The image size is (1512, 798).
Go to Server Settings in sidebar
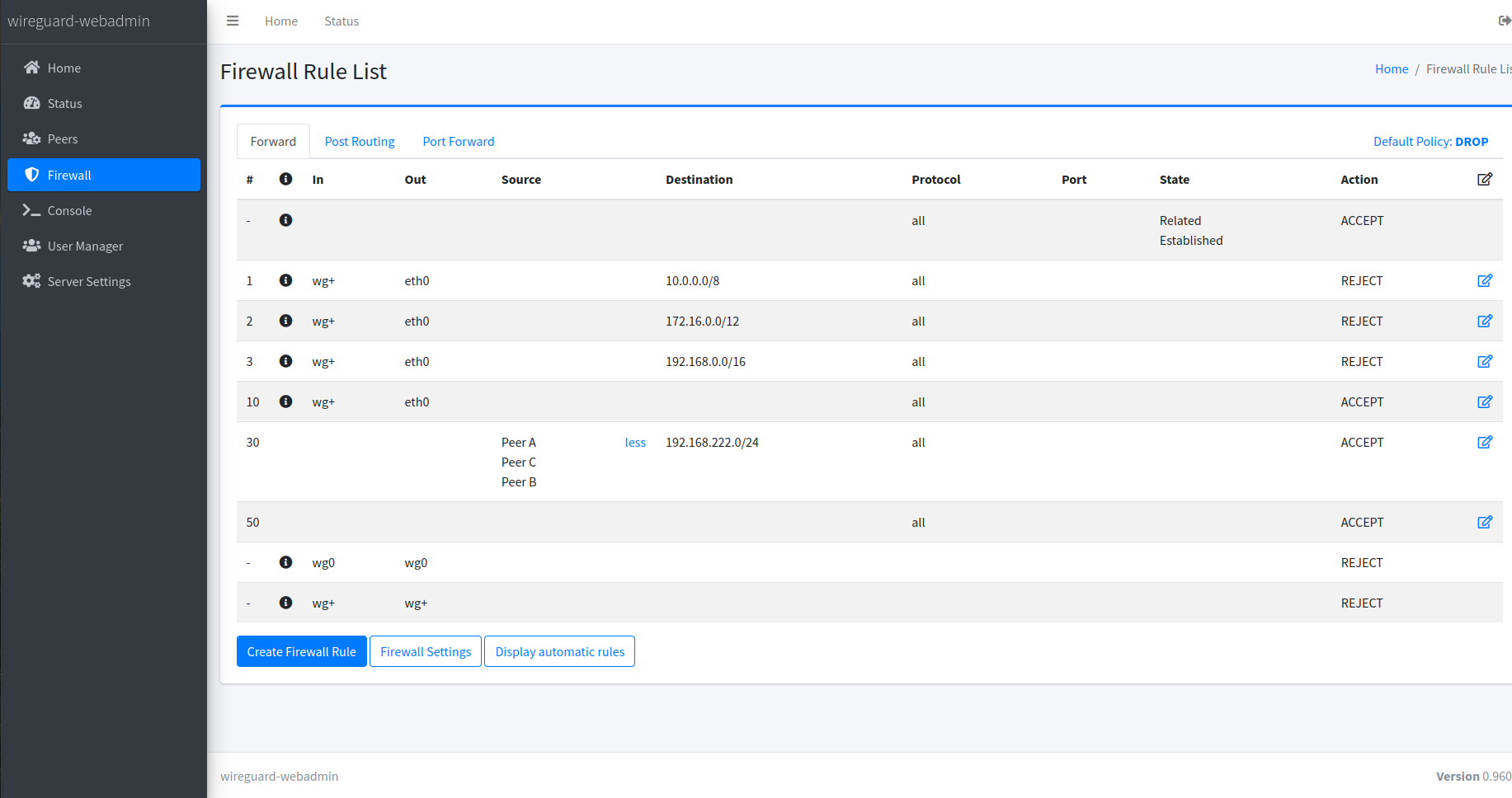[89, 282]
